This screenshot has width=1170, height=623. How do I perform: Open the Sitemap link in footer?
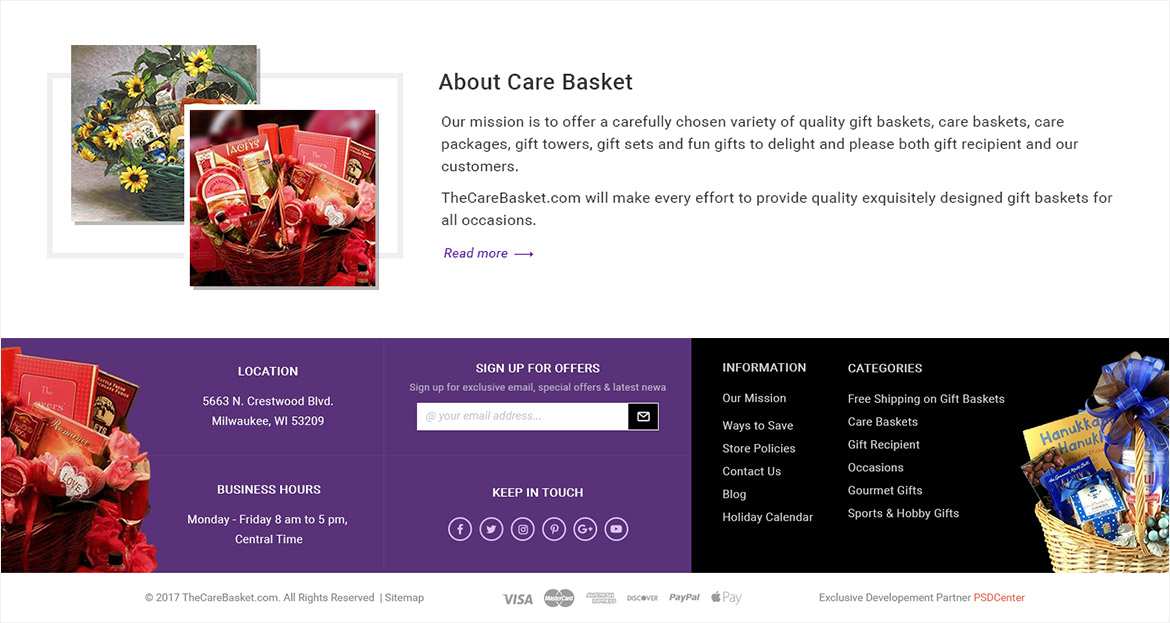coord(404,598)
